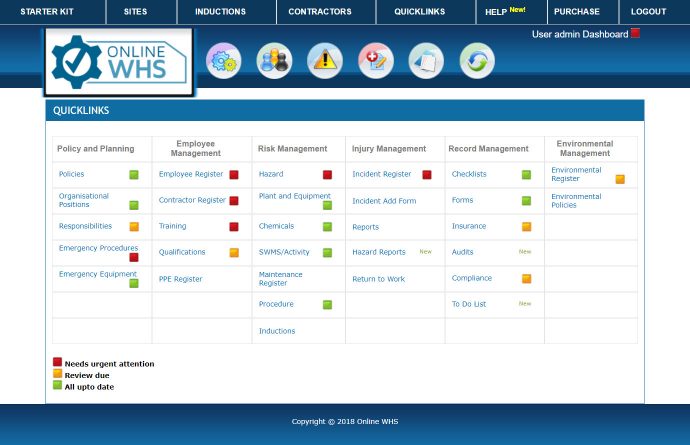Image resolution: width=690 pixels, height=445 pixels.
Task: Click red status square next to Contractor Register
Action: click(234, 201)
